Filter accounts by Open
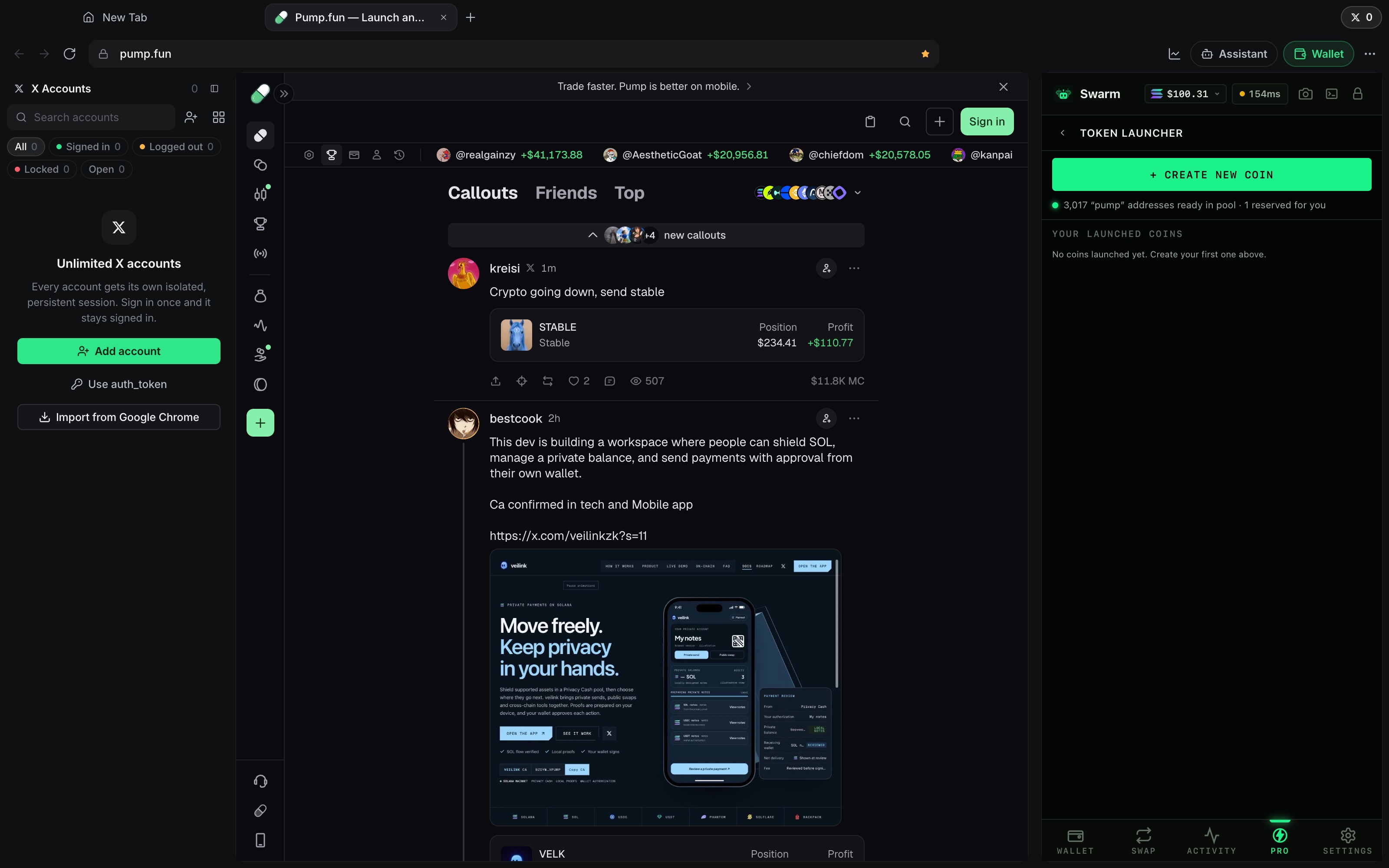The height and width of the screenshot is (868, 1389). point(107,169)
